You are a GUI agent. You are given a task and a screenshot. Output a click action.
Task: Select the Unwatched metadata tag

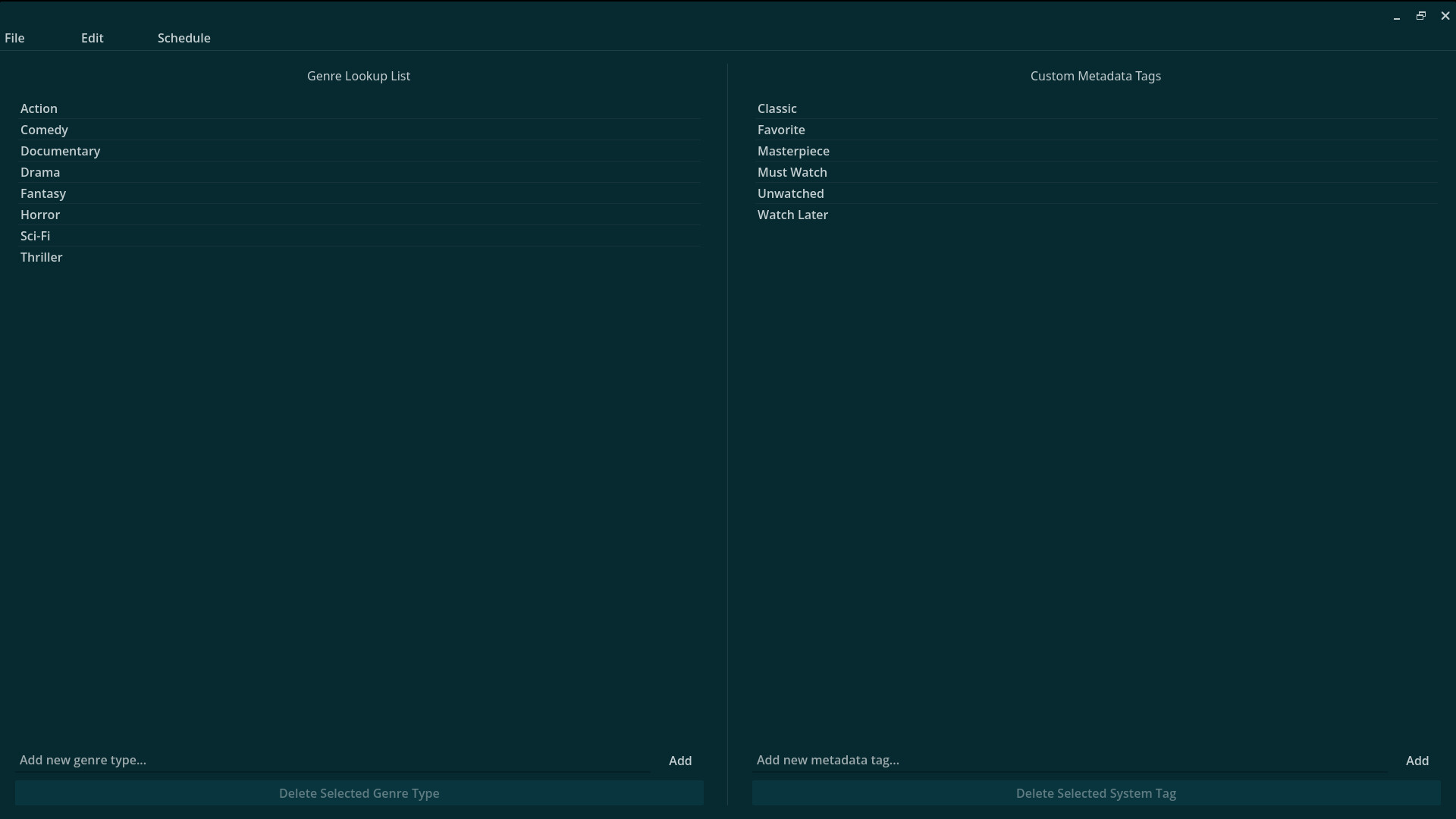pos(1096,193)
